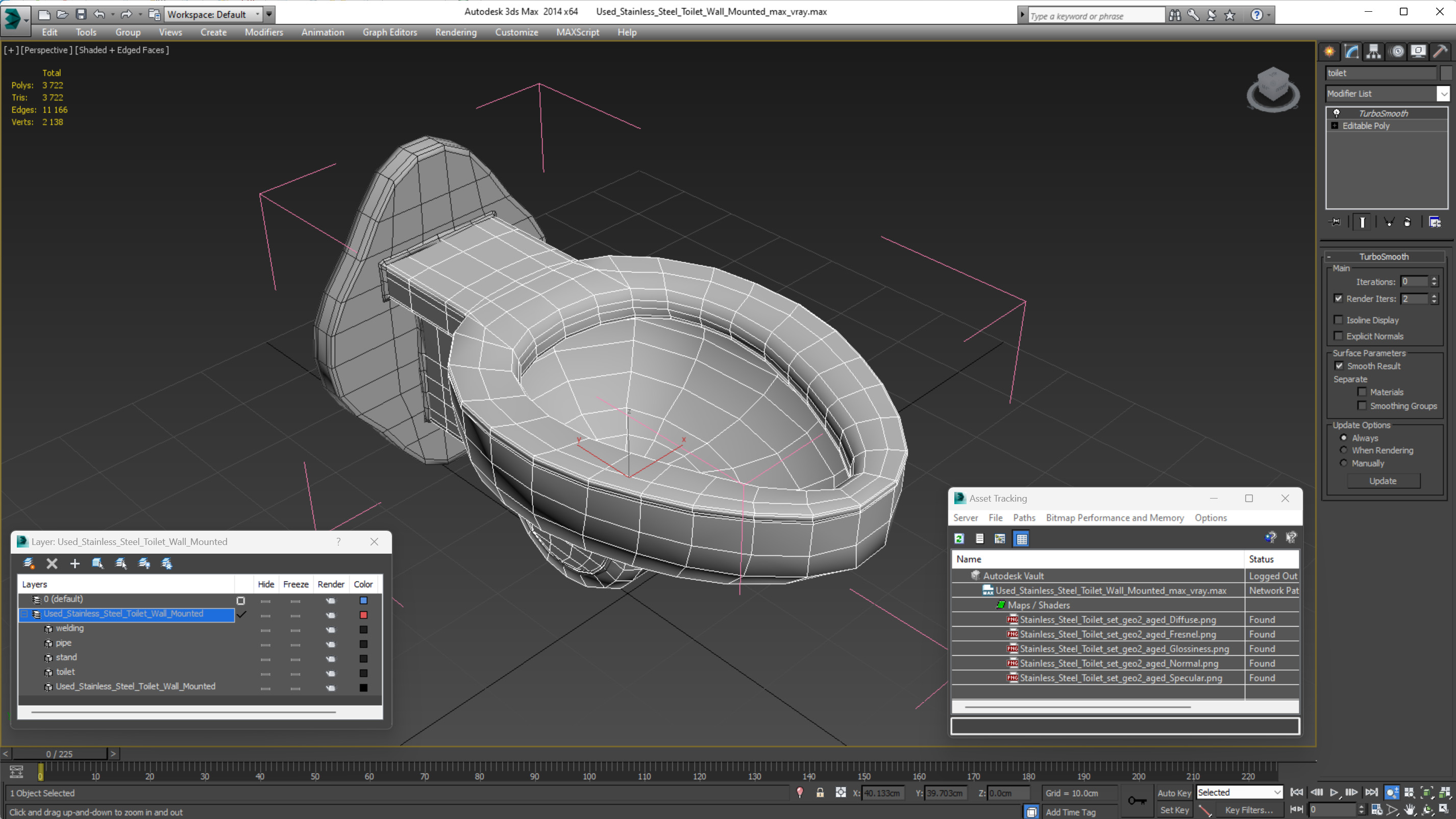
Task: Add selected objects to layer icon
Action: 75,563
